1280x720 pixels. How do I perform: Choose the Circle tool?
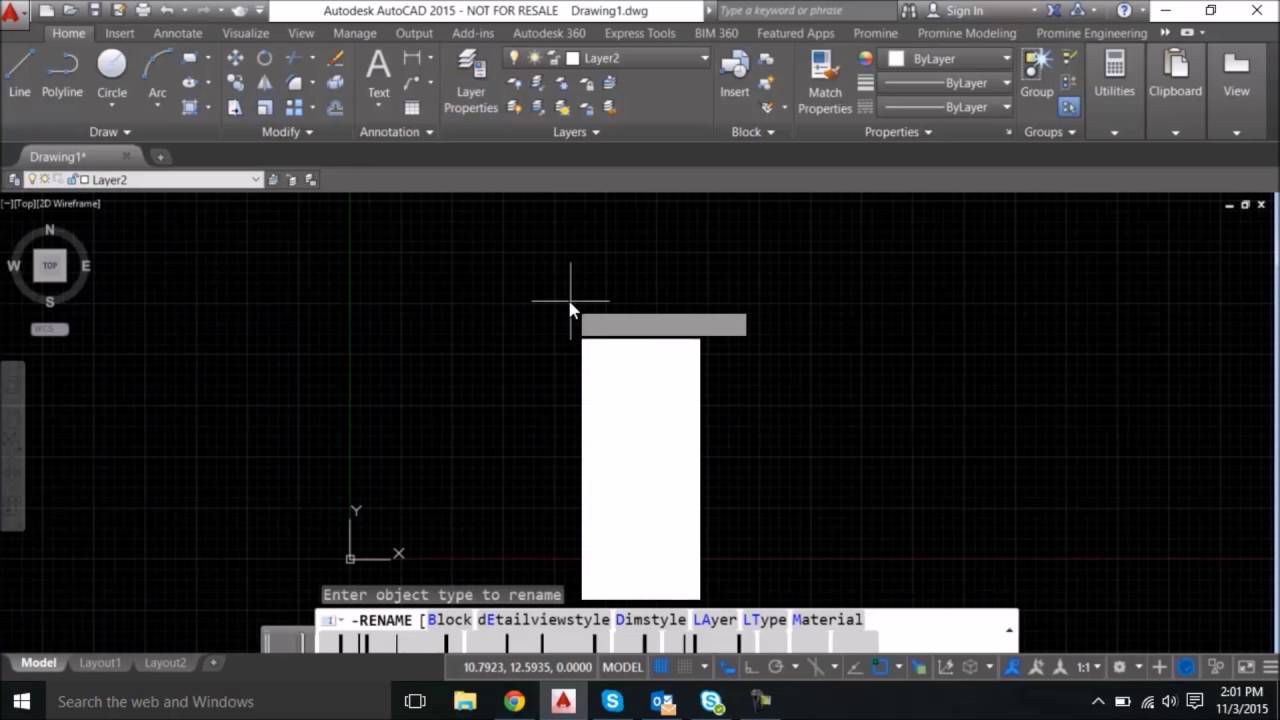click(112, 74)
